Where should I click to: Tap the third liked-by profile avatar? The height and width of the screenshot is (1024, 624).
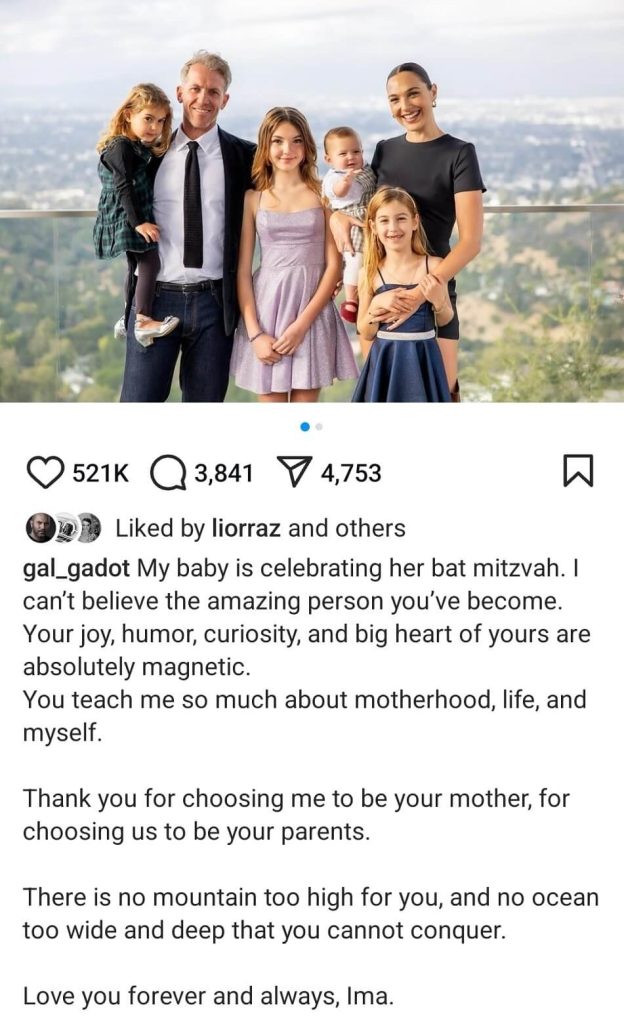(89, 527)
